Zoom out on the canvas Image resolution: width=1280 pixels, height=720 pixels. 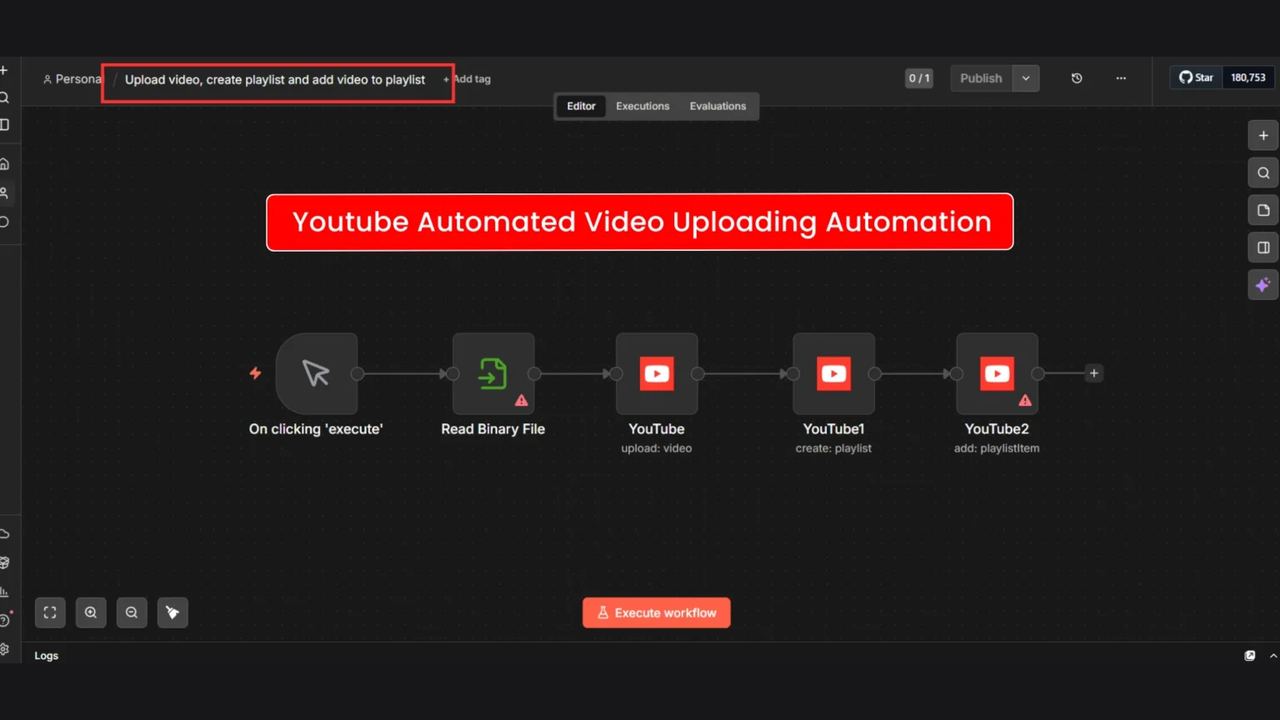(x=131, y=613)
